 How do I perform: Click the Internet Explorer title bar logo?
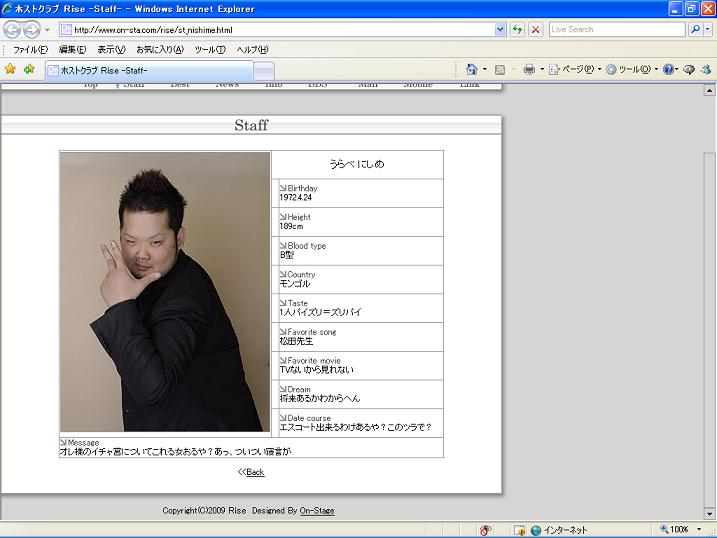tap(7, 9)
